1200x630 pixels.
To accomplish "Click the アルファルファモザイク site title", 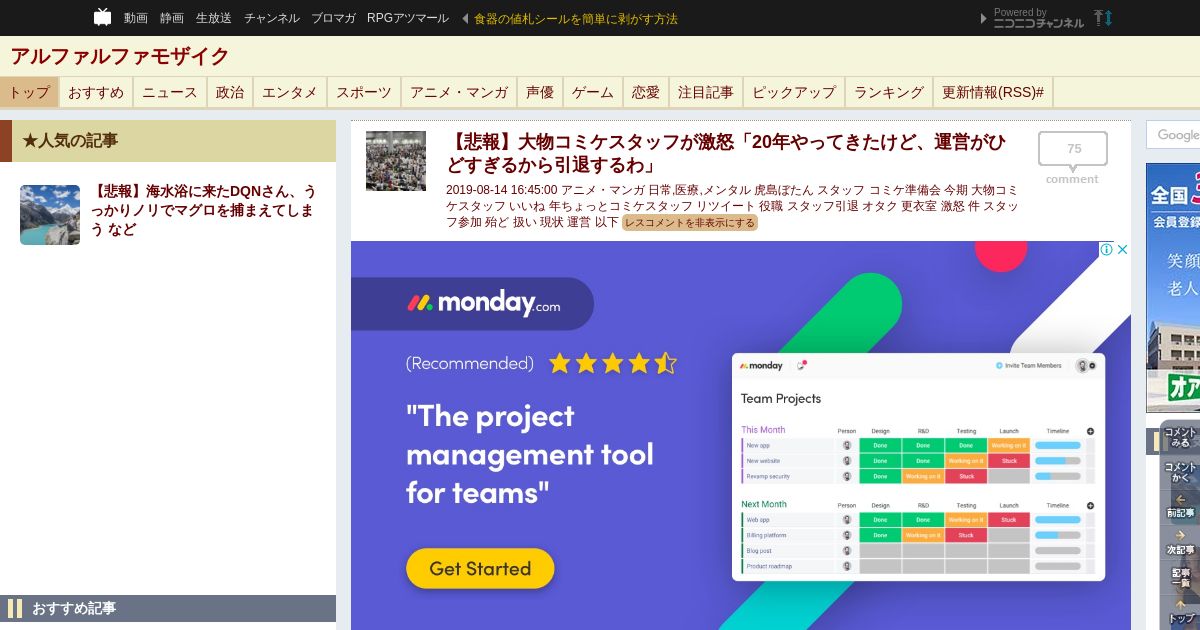I will point(120,56).
